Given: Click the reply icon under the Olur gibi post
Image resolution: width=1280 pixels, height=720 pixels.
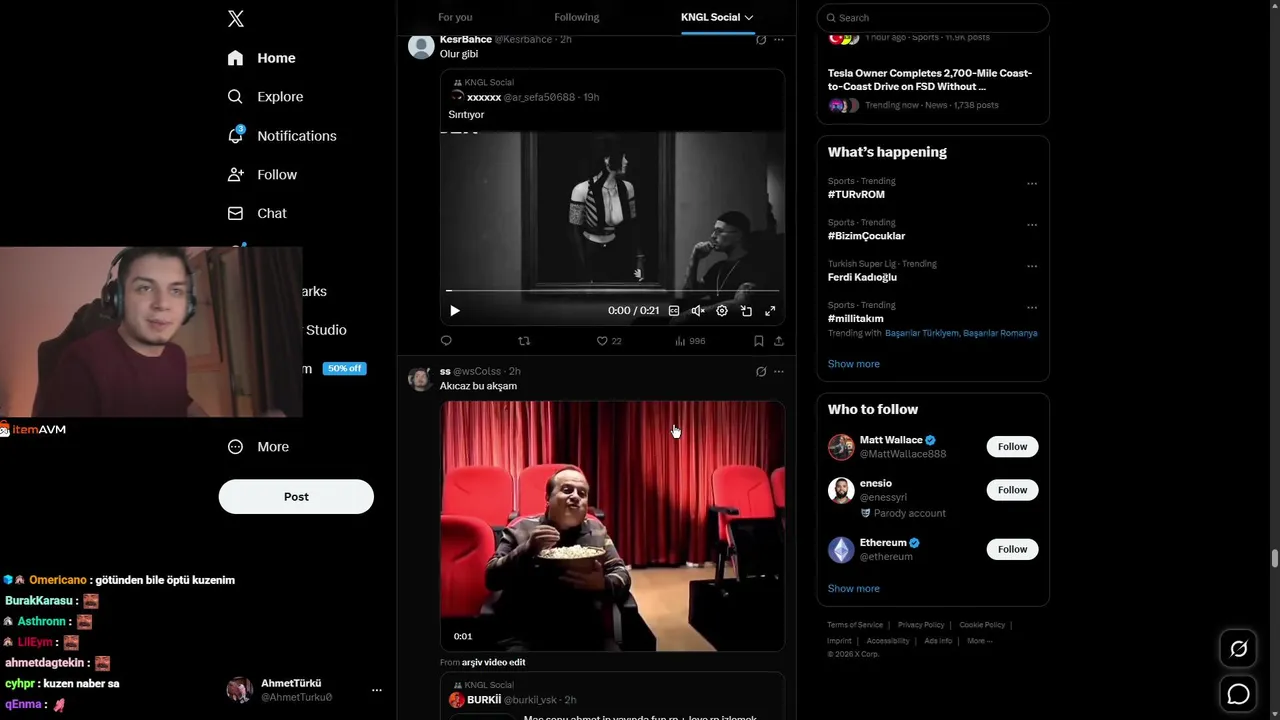Looking at the screenshot, I should (446, 341).
